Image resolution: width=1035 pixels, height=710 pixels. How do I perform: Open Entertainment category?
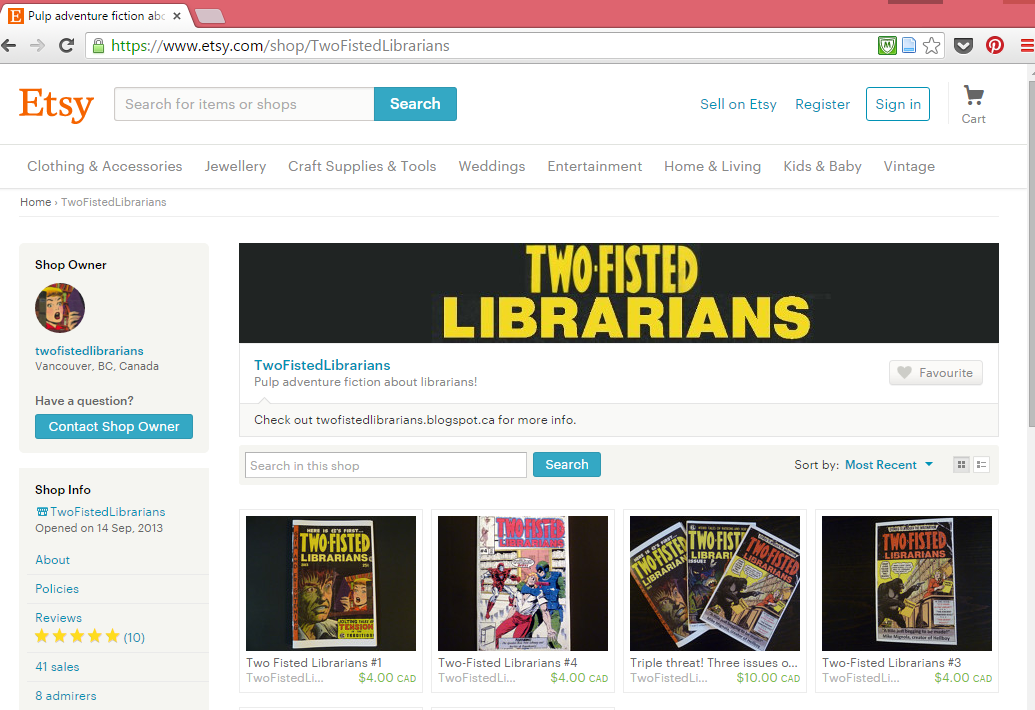click(595, 166)
